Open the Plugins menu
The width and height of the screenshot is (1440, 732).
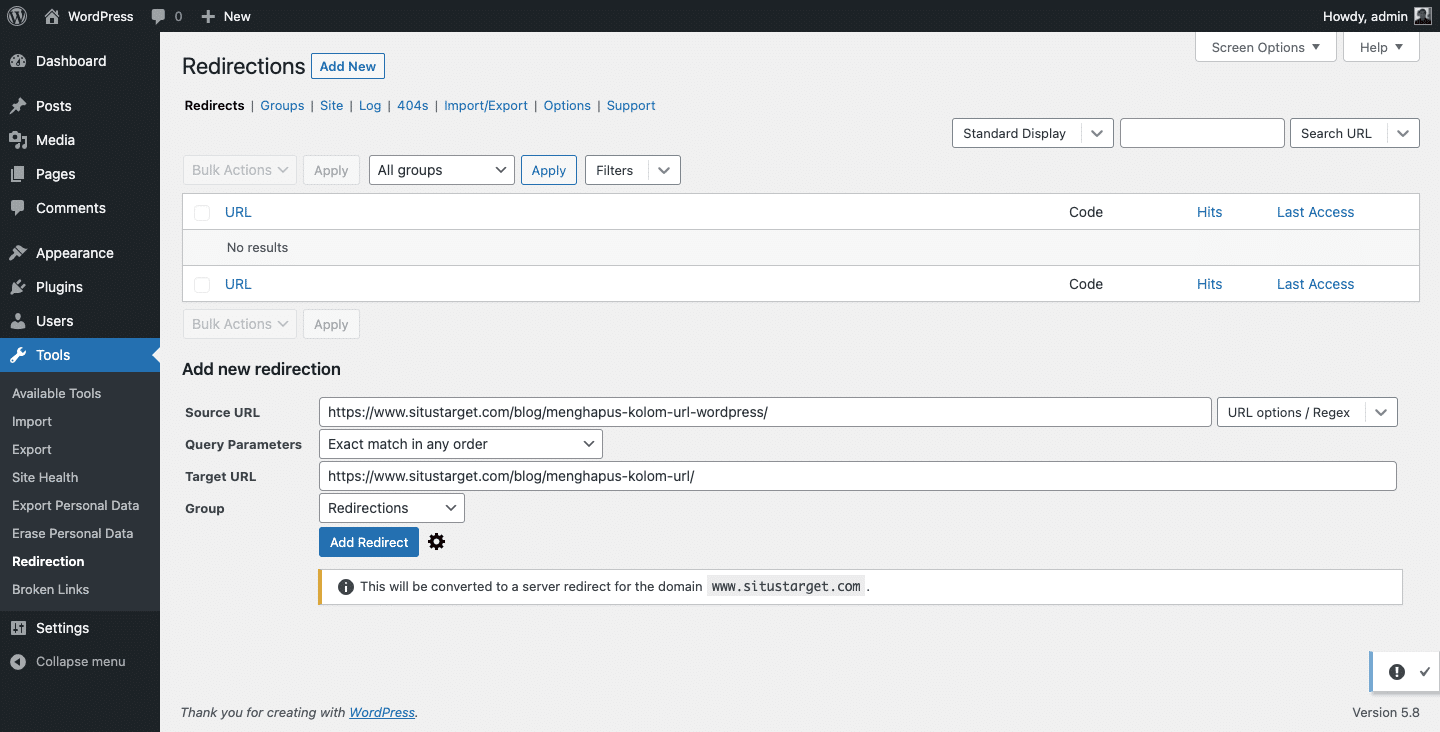click(80, 287)
